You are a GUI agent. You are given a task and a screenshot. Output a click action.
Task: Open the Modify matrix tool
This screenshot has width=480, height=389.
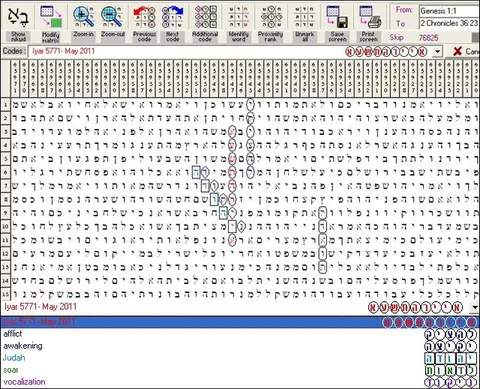pos(51,17)
